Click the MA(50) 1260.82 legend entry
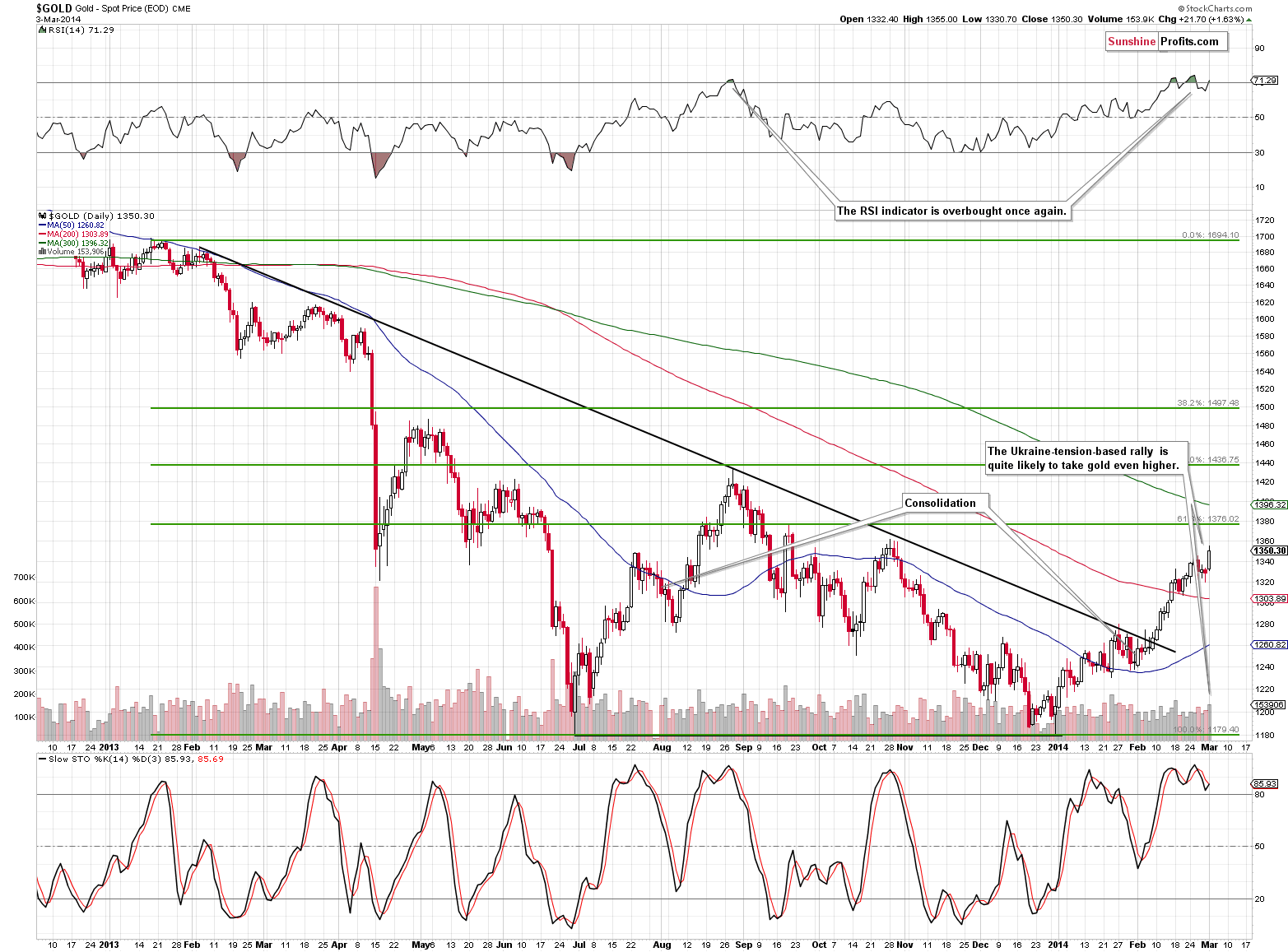Viewport: 1288px width, 952px height. [x=76, y=225]
